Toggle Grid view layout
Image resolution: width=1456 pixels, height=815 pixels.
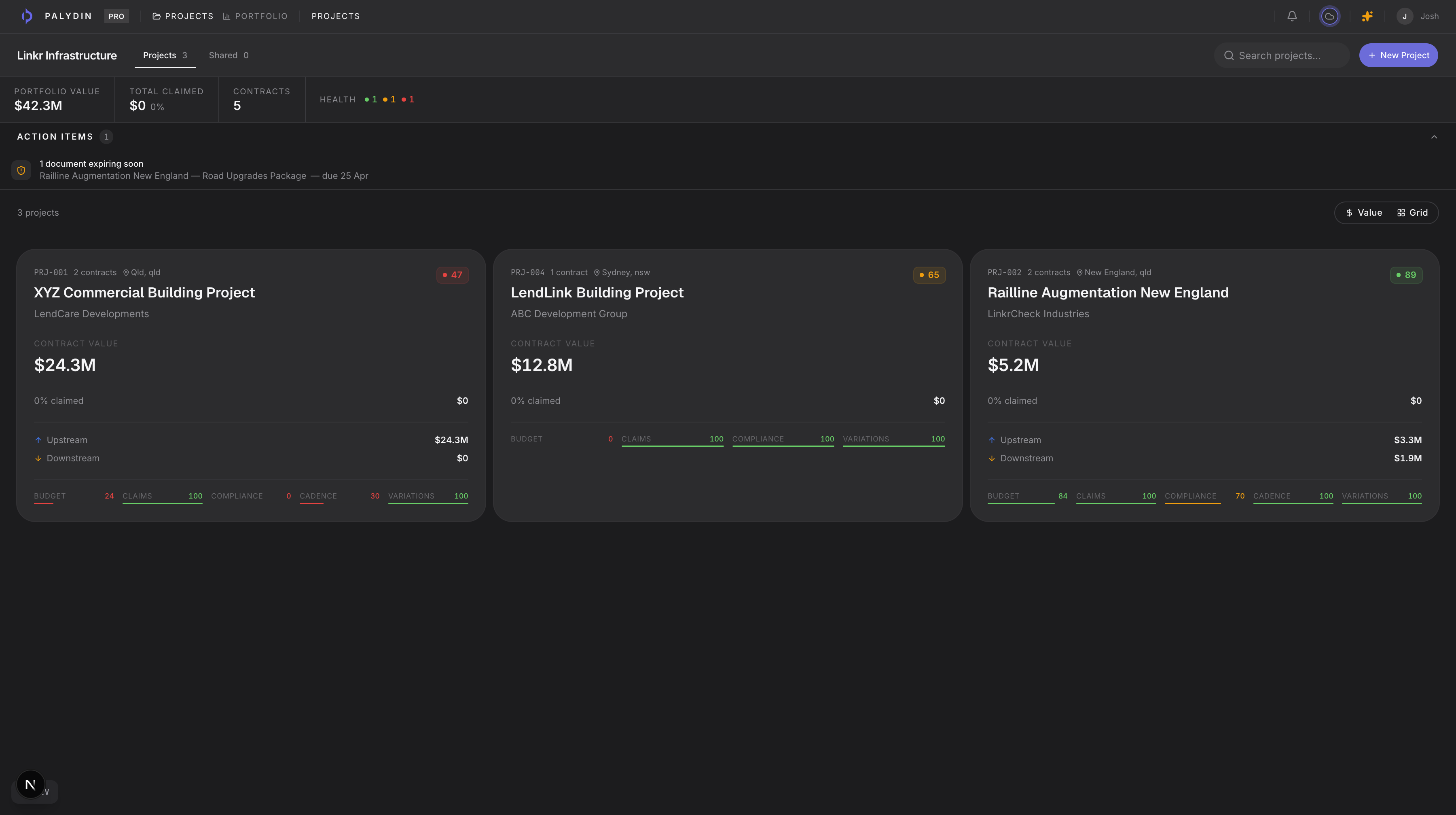(1412, 213)
